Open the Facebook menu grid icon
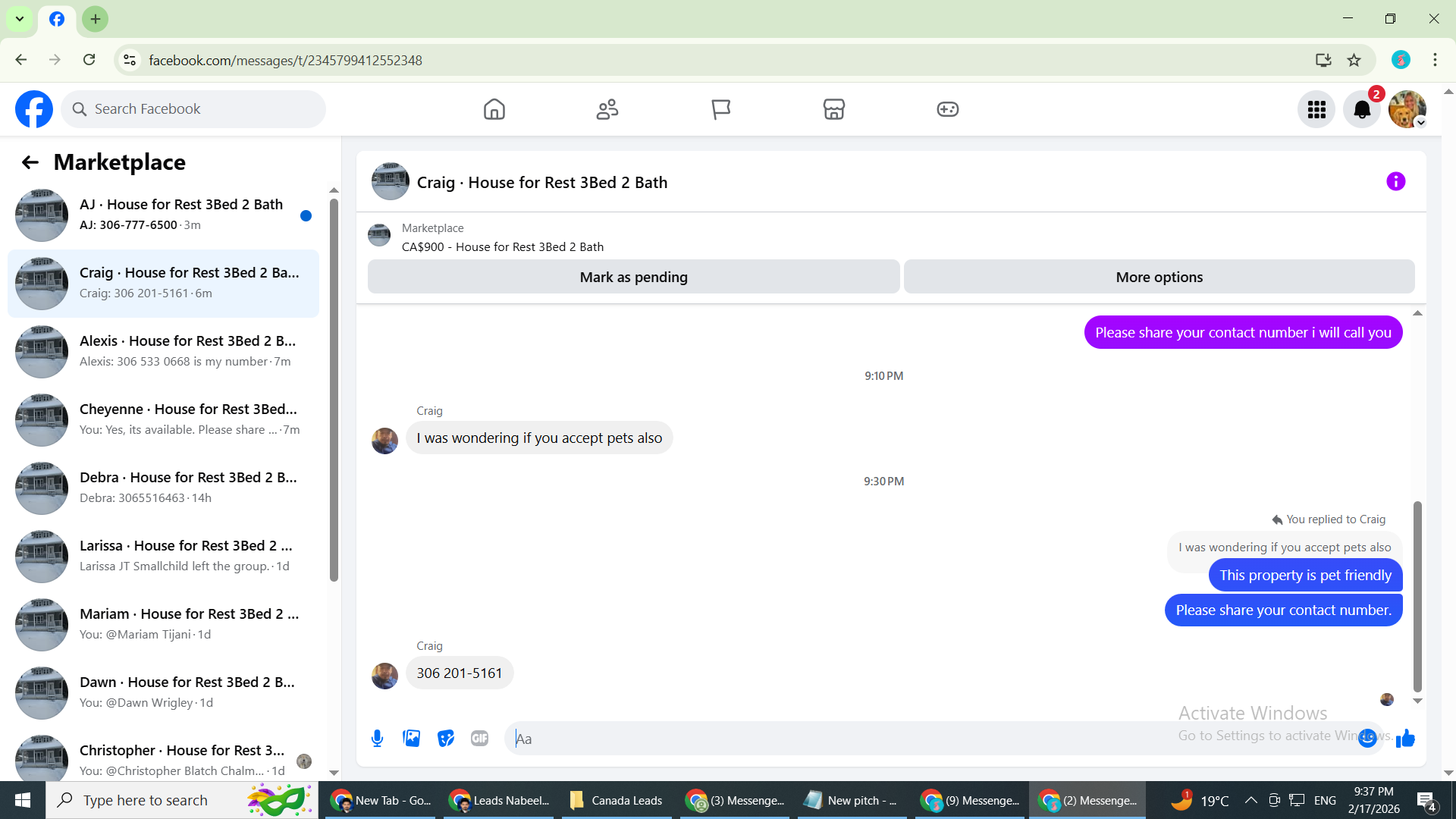 point(1316,110)
